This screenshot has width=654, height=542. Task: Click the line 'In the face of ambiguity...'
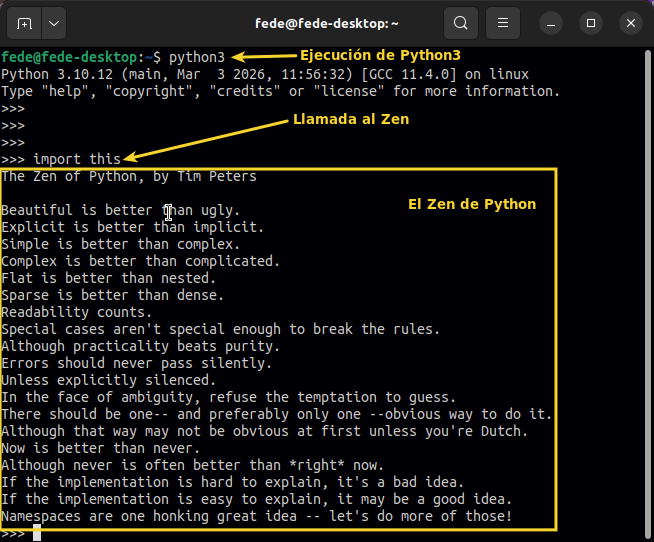(x=229, y=398)
